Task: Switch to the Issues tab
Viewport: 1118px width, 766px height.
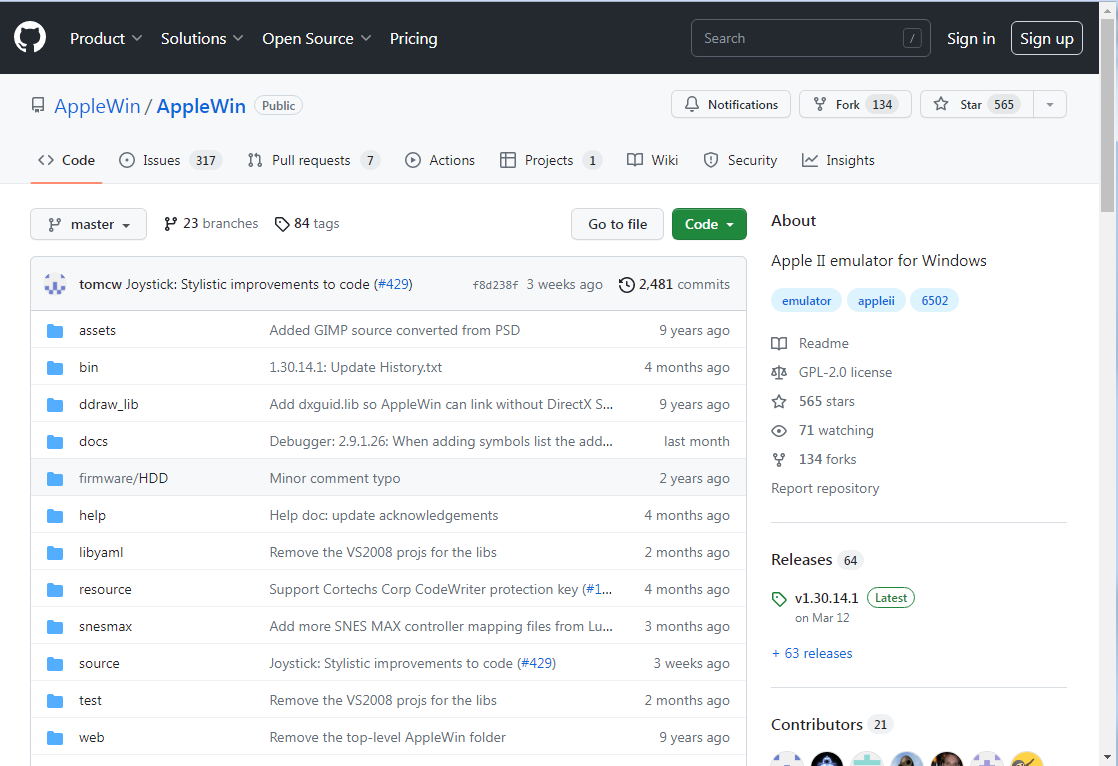Action: tap(170, 160)
